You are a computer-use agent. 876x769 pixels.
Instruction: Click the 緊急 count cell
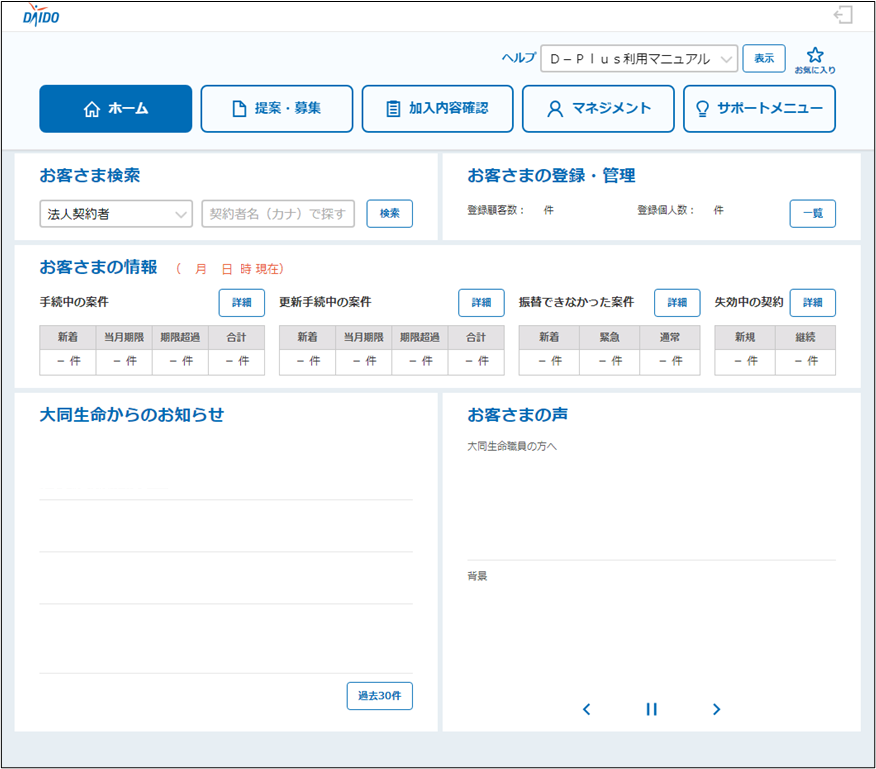click(x=610, y=362)
